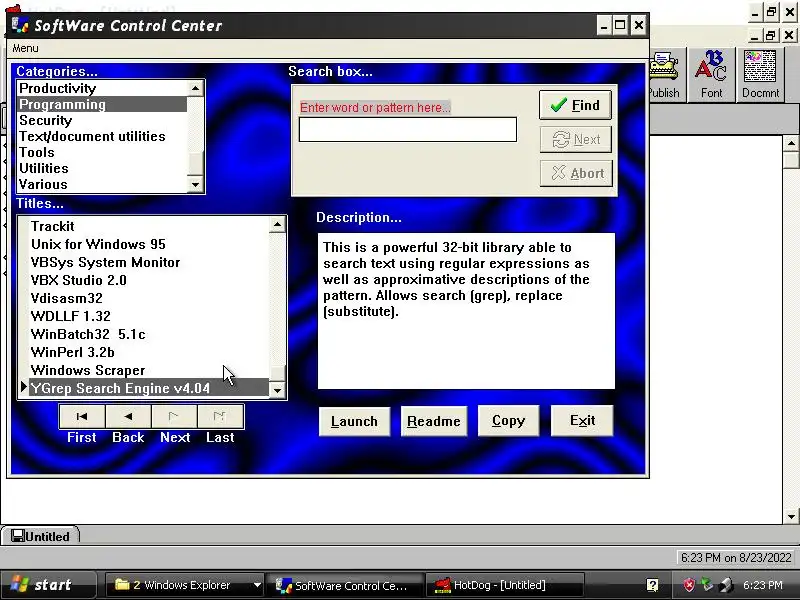
Task: Select the Security category
Action: (103, 120)
